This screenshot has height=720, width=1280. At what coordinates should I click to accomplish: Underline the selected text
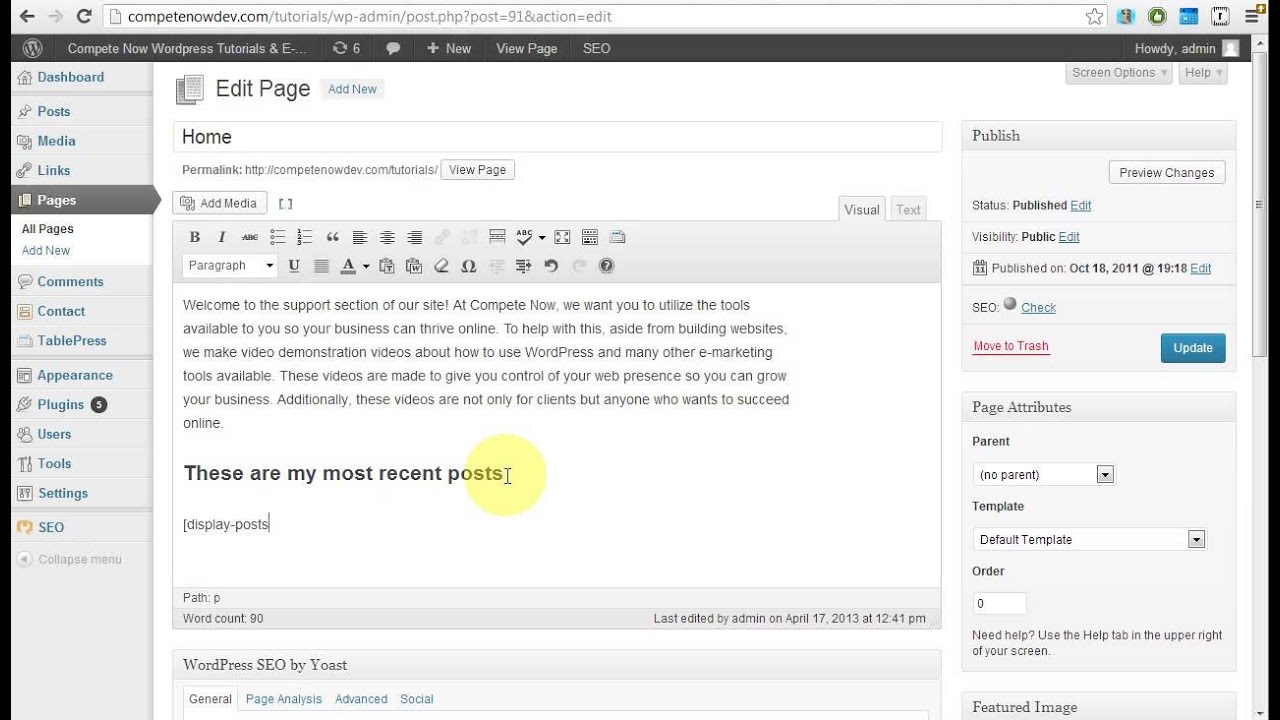(294, 266)
